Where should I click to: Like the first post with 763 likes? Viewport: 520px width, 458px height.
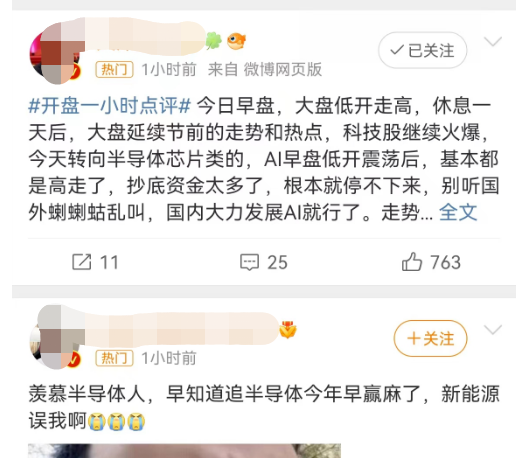412,262
